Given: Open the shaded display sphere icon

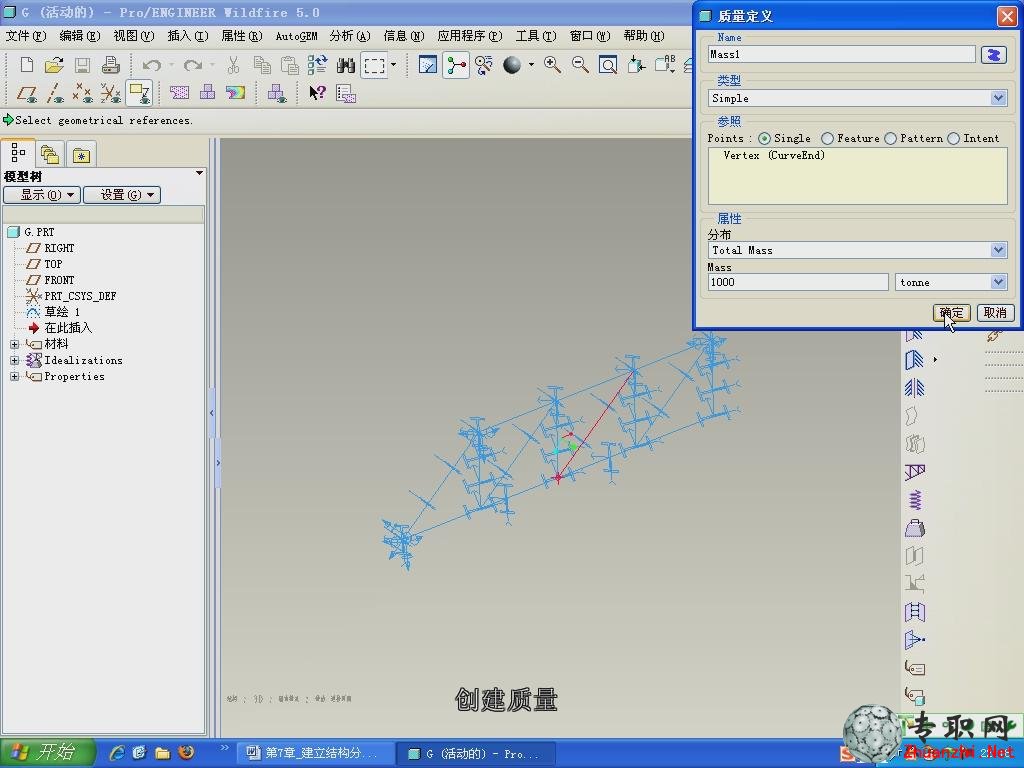Looking at the screenshot, I should coord(512,65).
